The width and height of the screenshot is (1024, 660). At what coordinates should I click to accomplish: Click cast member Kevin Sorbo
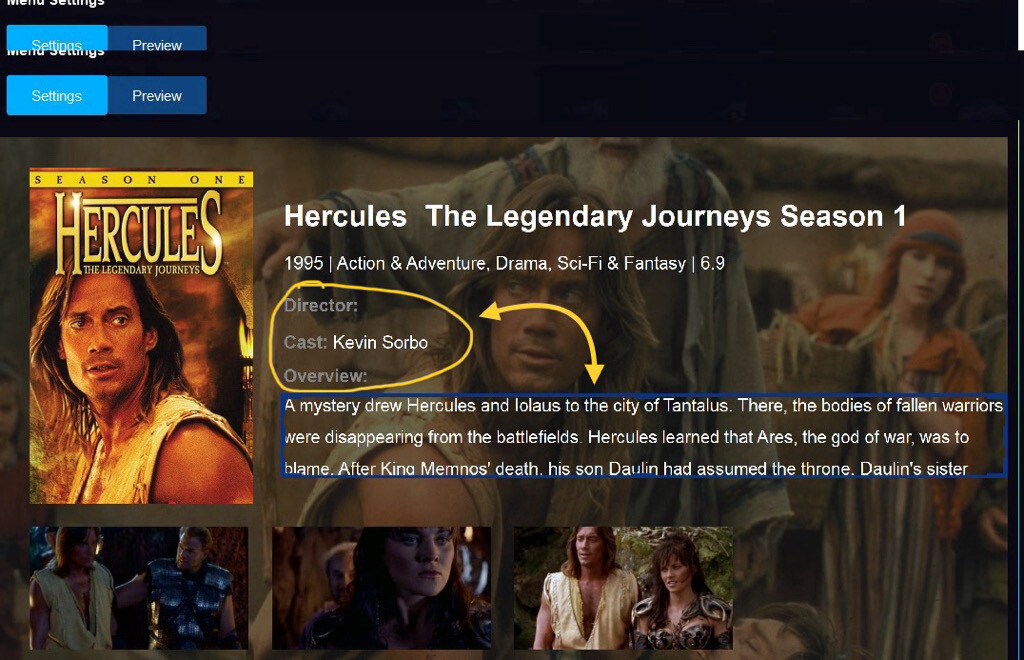pyautogui.click(x=380, y=342)
